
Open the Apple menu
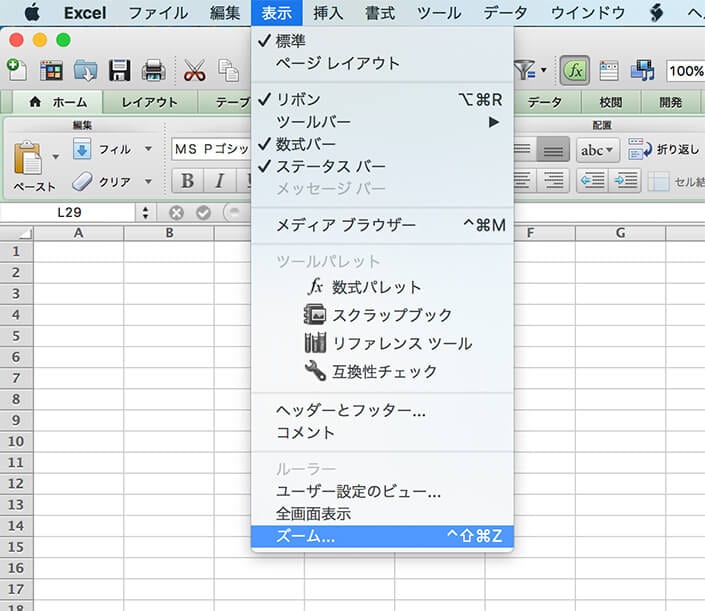point(32,13)
